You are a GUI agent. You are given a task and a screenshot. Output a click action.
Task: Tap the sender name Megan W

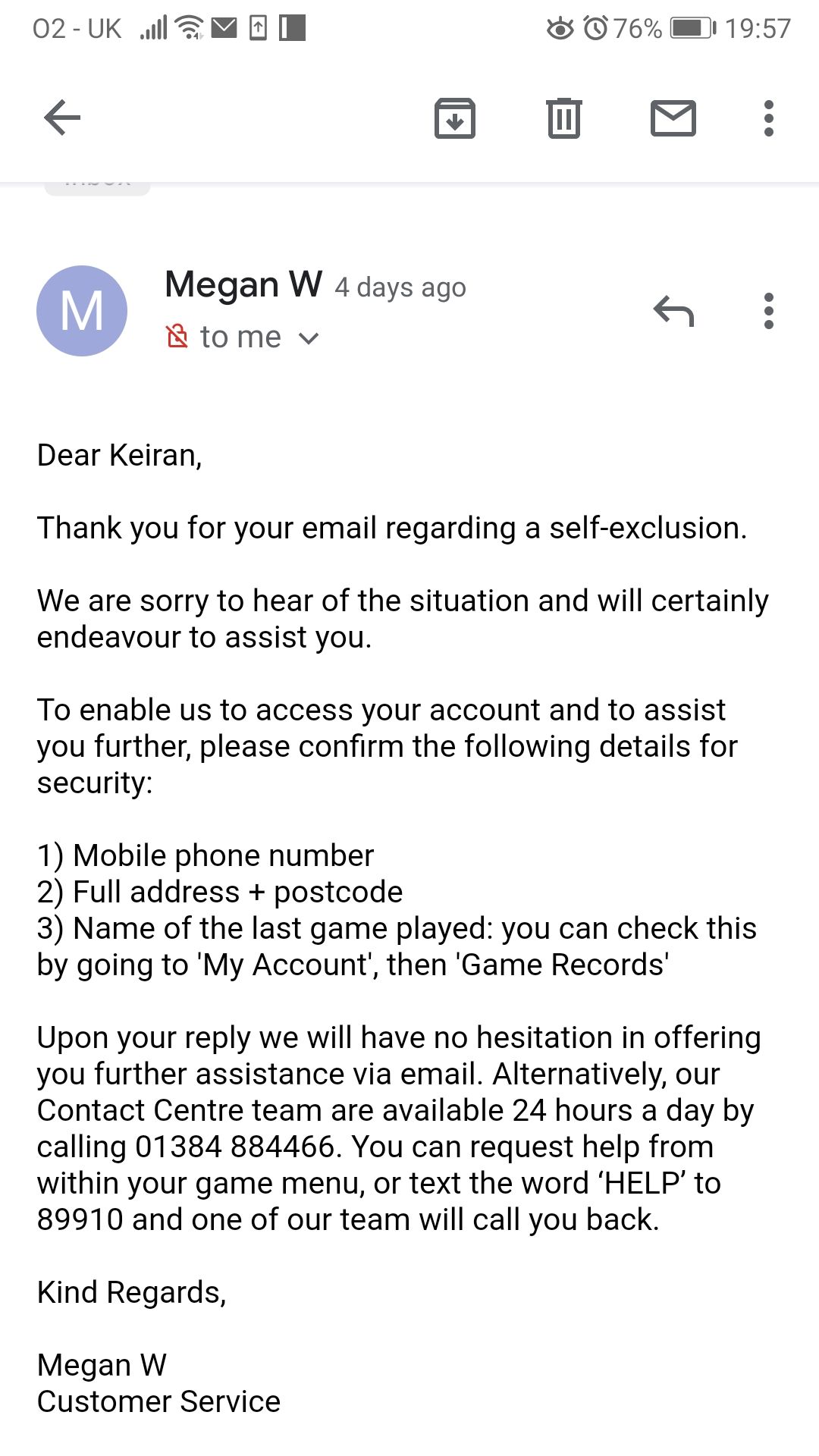point(243,285)
